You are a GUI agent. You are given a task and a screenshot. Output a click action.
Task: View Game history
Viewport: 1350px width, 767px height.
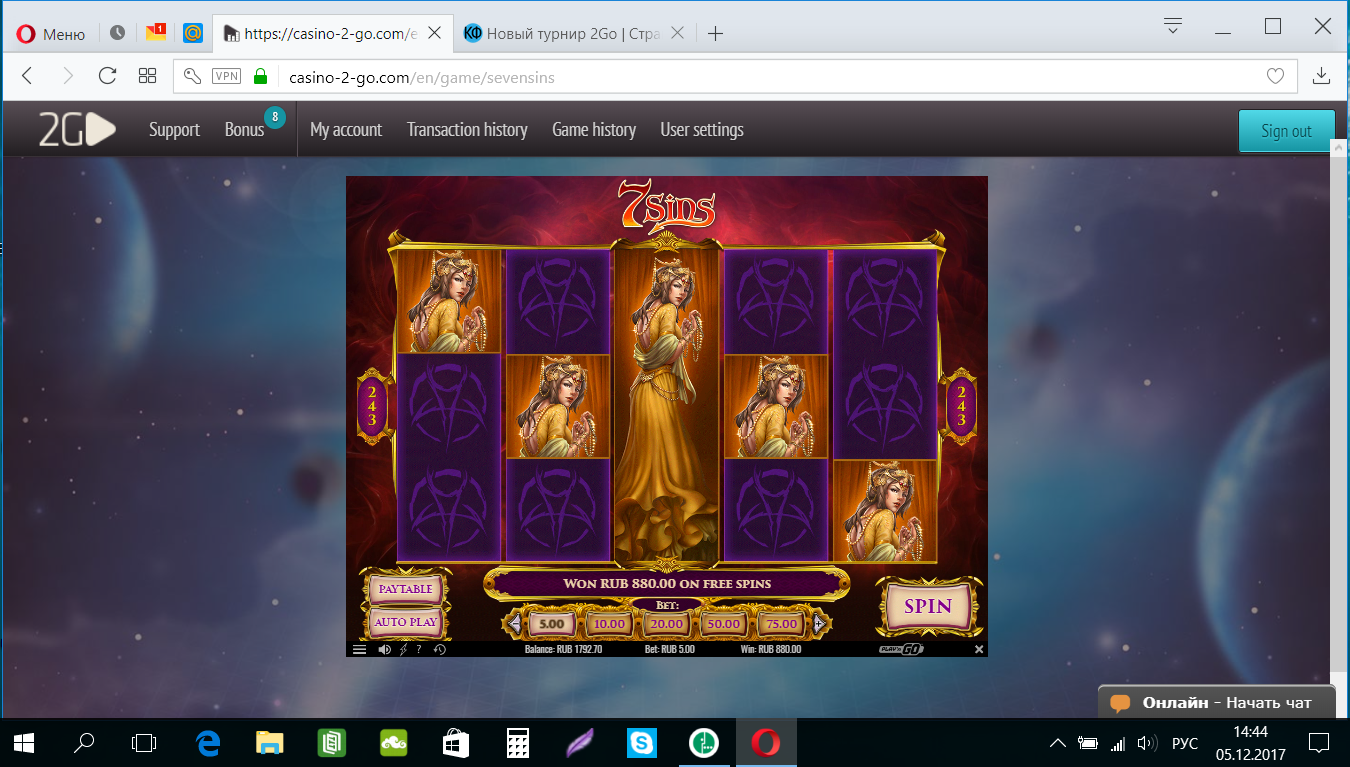[x=594, y=130]
